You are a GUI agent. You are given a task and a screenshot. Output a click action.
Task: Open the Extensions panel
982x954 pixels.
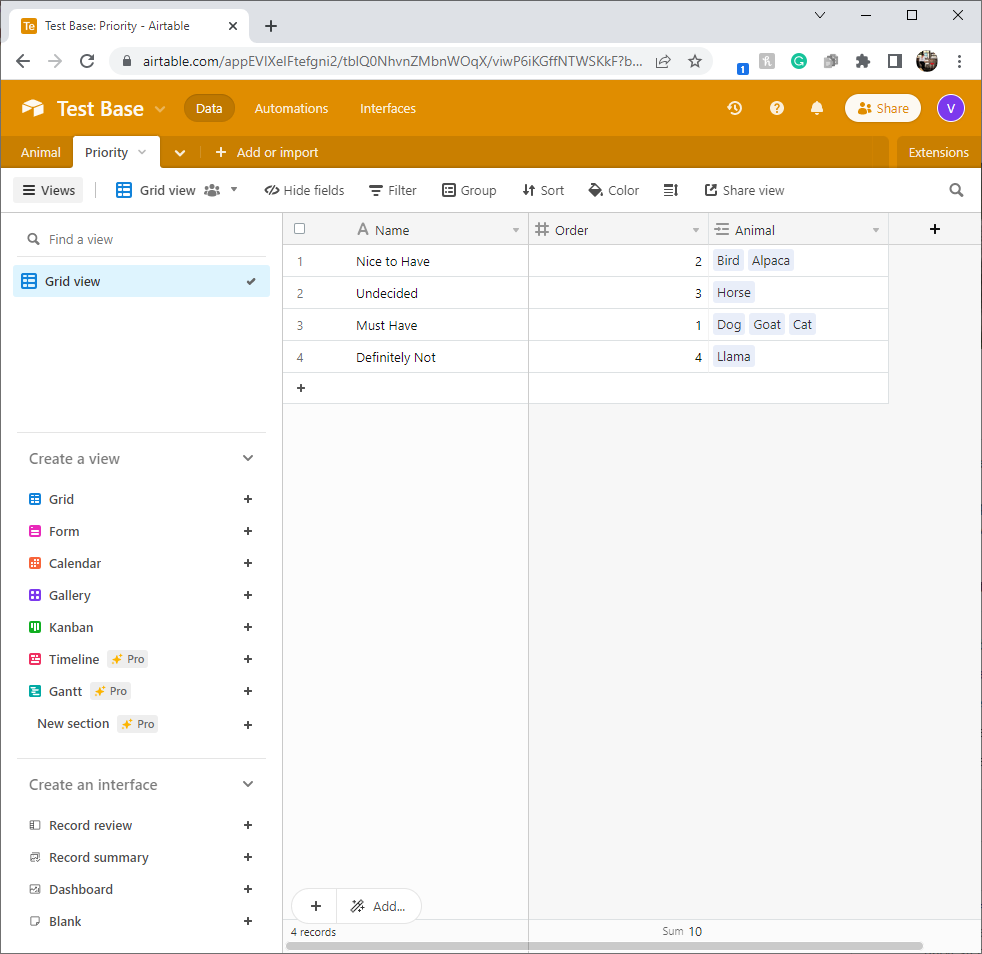938,152
